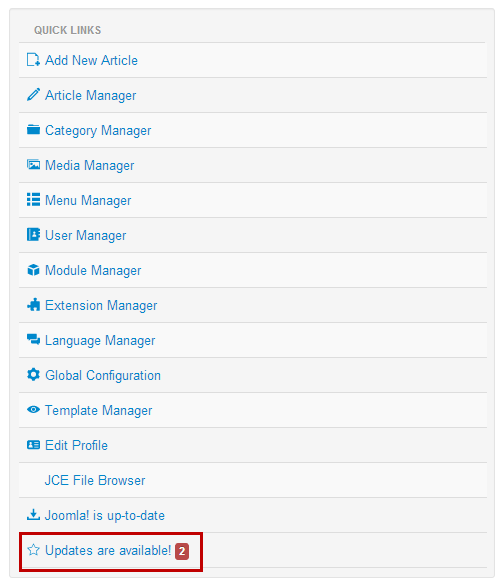Click the ID card icon for Edit Profile

point(33,445)
